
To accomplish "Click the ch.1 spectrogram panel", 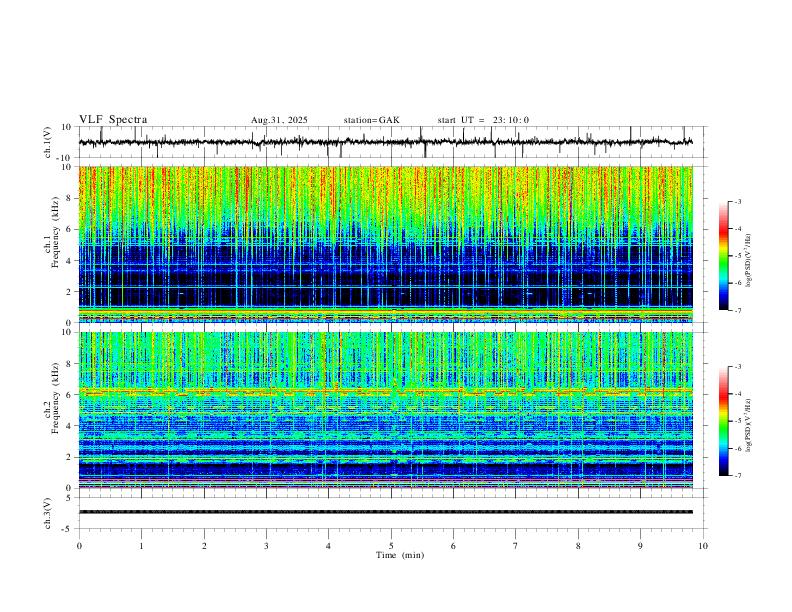I will [385, 244].
